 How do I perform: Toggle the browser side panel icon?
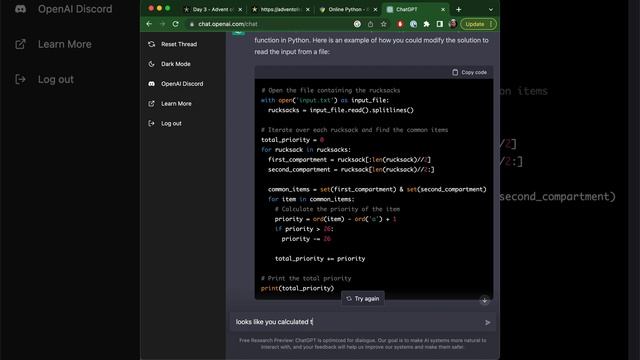point(440,24)
